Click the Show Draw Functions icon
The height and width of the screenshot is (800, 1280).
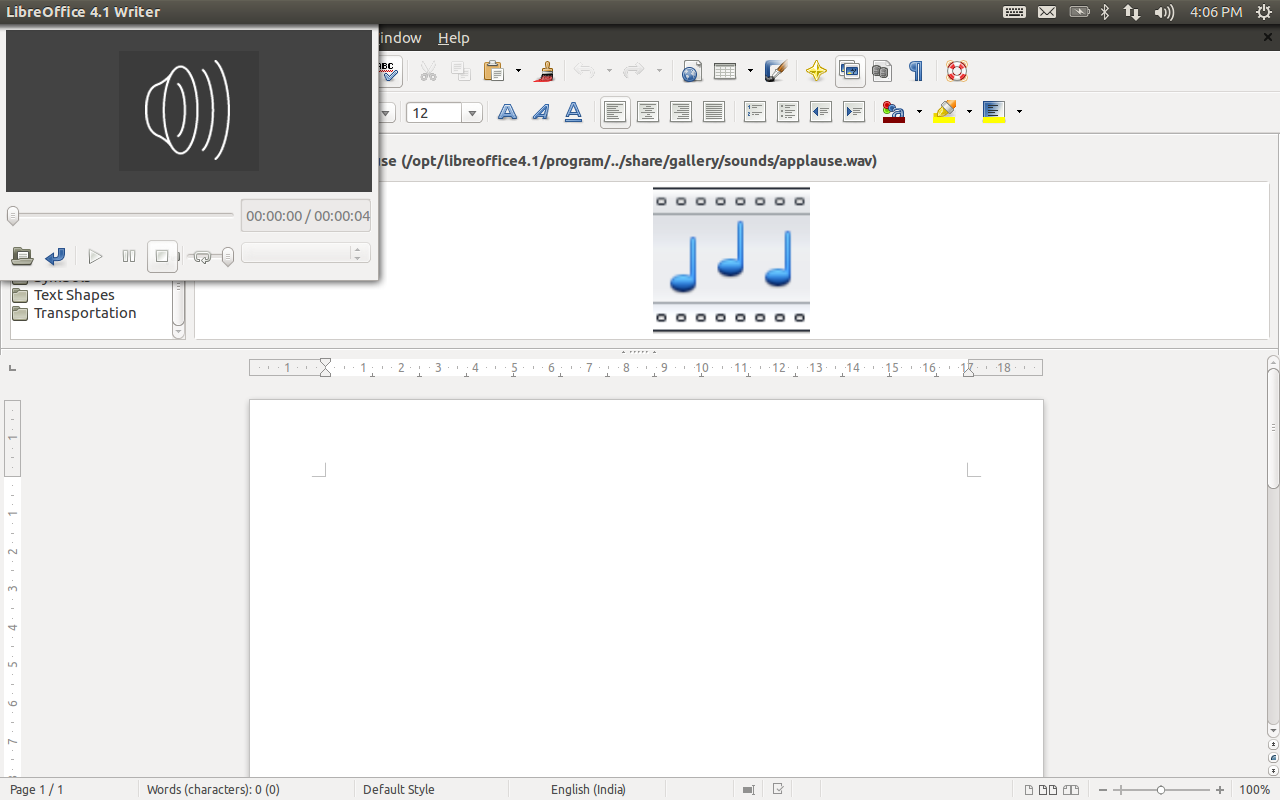click(x=775, y=71)
